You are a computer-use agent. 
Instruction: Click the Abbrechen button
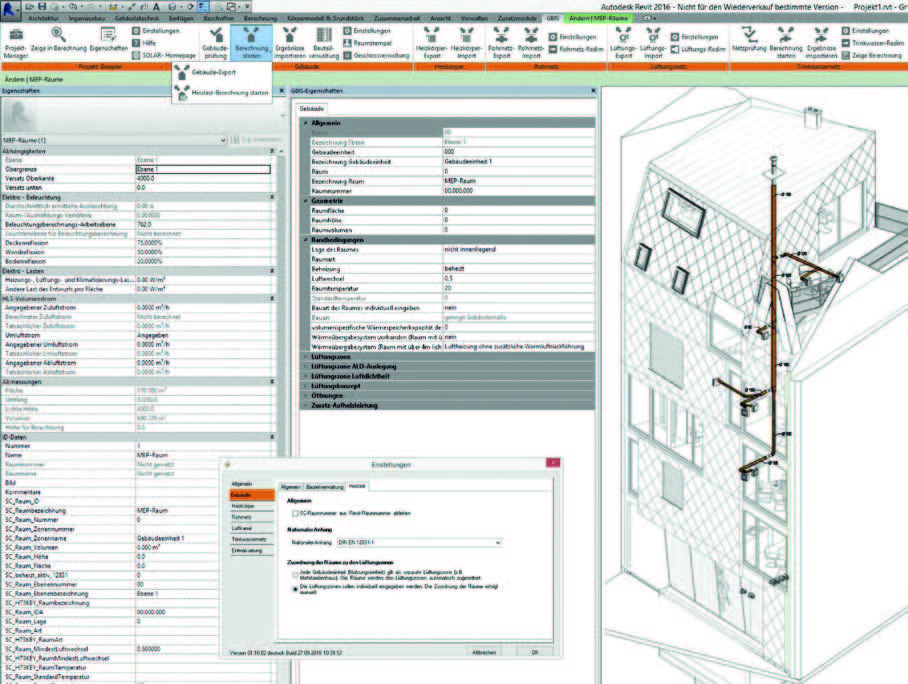(484, 652)
